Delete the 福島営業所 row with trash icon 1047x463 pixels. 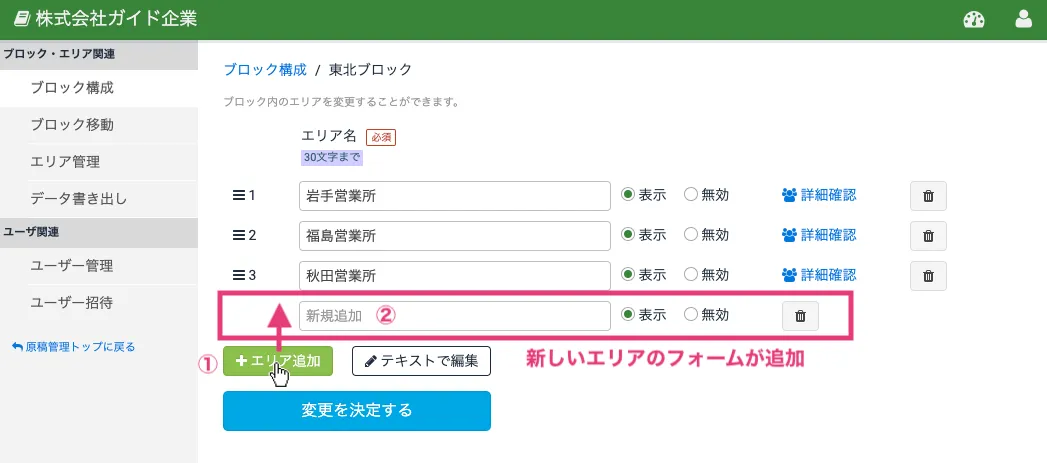(x=928, y=236)
